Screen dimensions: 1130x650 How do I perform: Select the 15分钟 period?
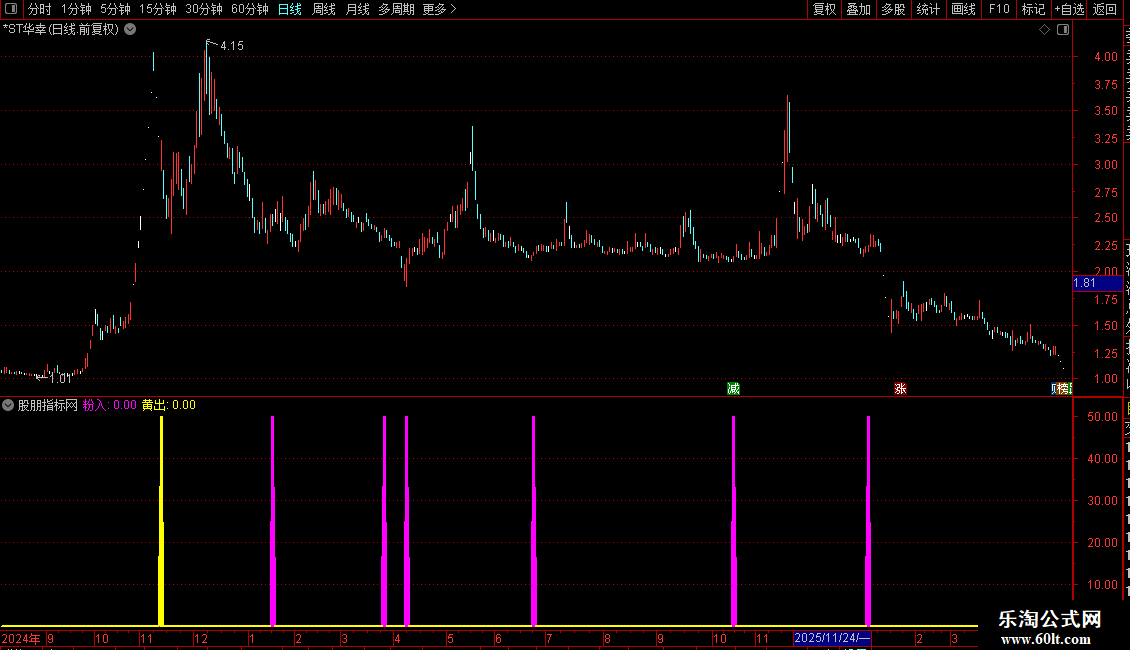click(158, 9)
